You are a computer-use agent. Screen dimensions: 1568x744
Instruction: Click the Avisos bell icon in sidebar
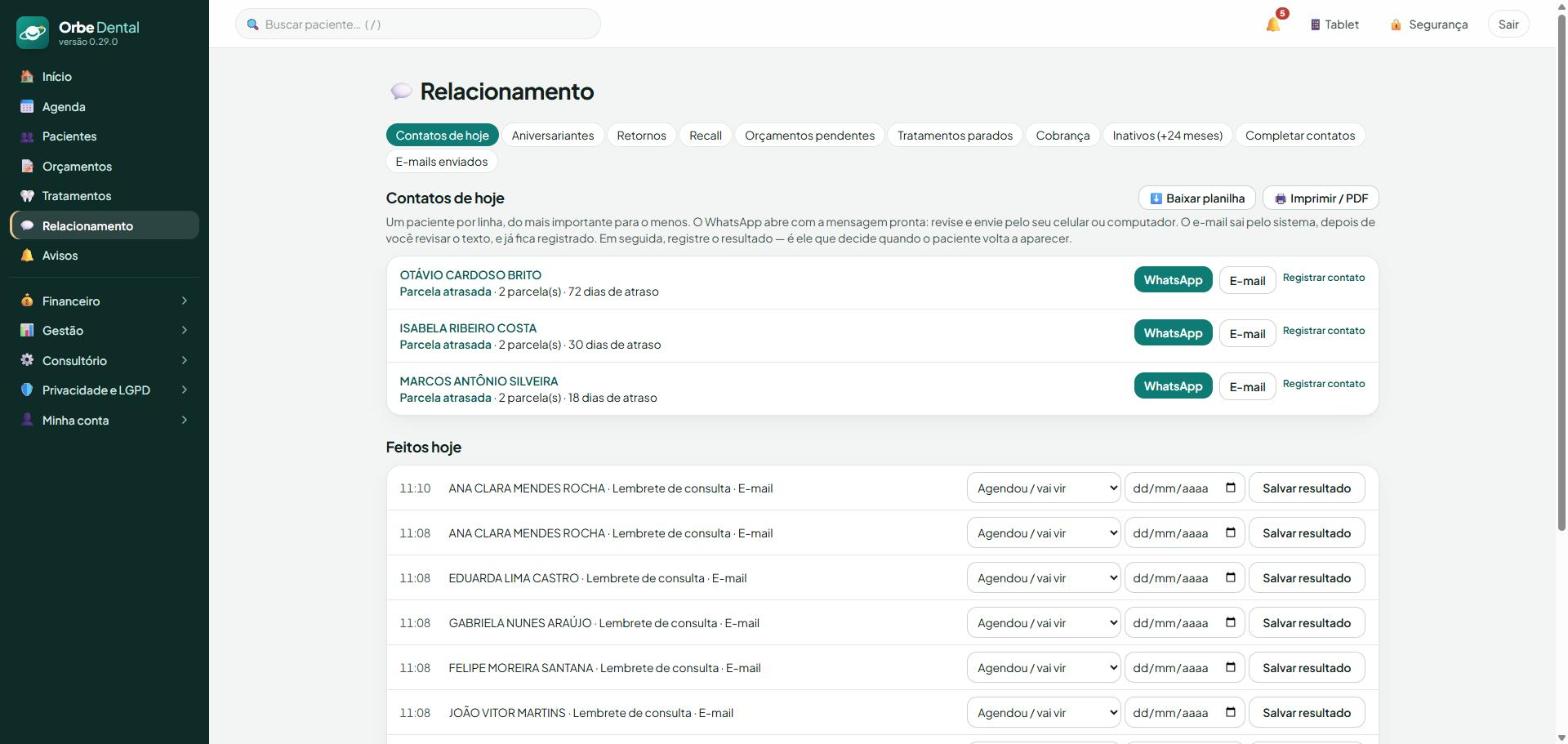(27, 256)
